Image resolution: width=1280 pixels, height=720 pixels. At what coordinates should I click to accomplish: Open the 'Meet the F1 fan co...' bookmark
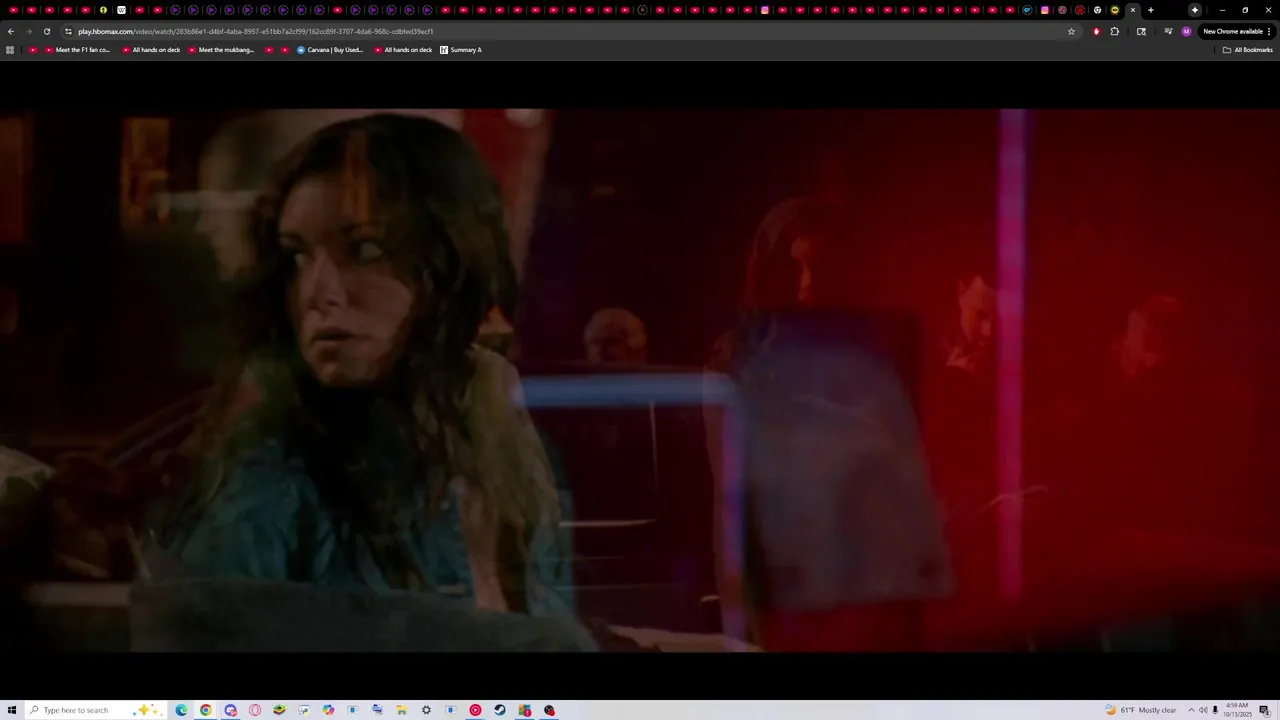click(77, 50)
